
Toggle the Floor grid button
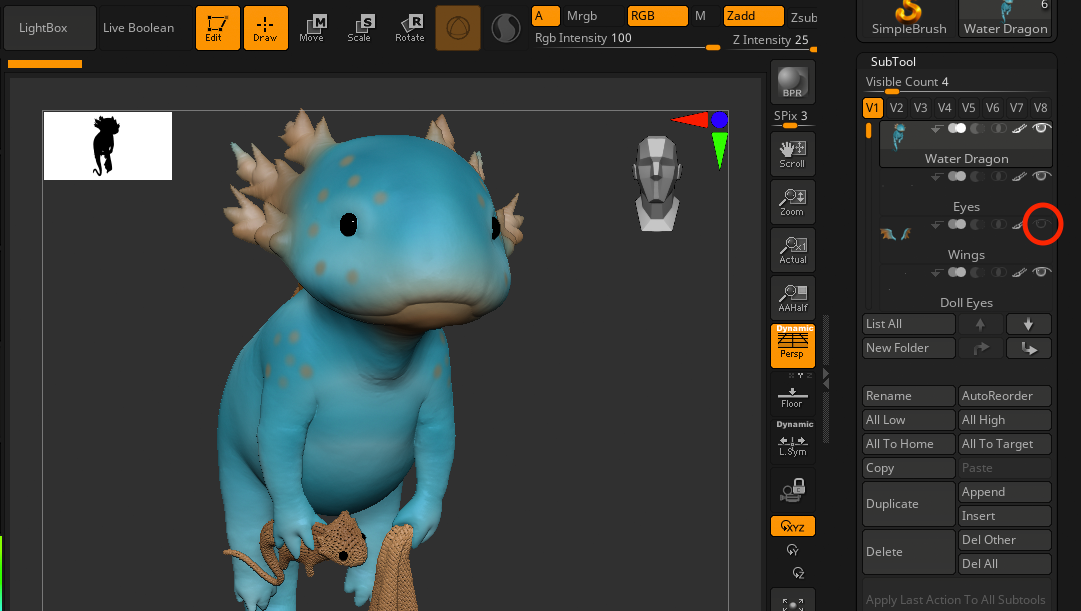pos(791,397)
